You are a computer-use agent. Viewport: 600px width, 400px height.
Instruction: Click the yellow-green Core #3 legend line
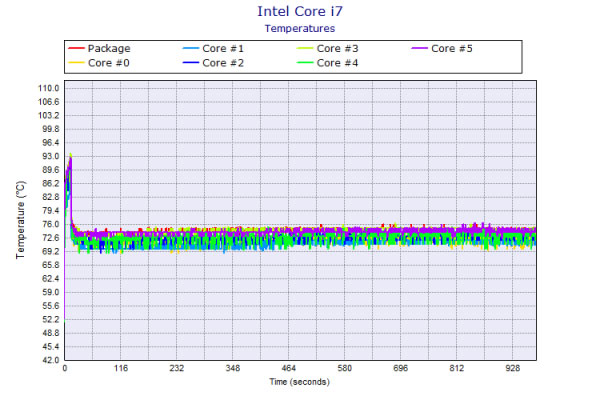[305, 48]
